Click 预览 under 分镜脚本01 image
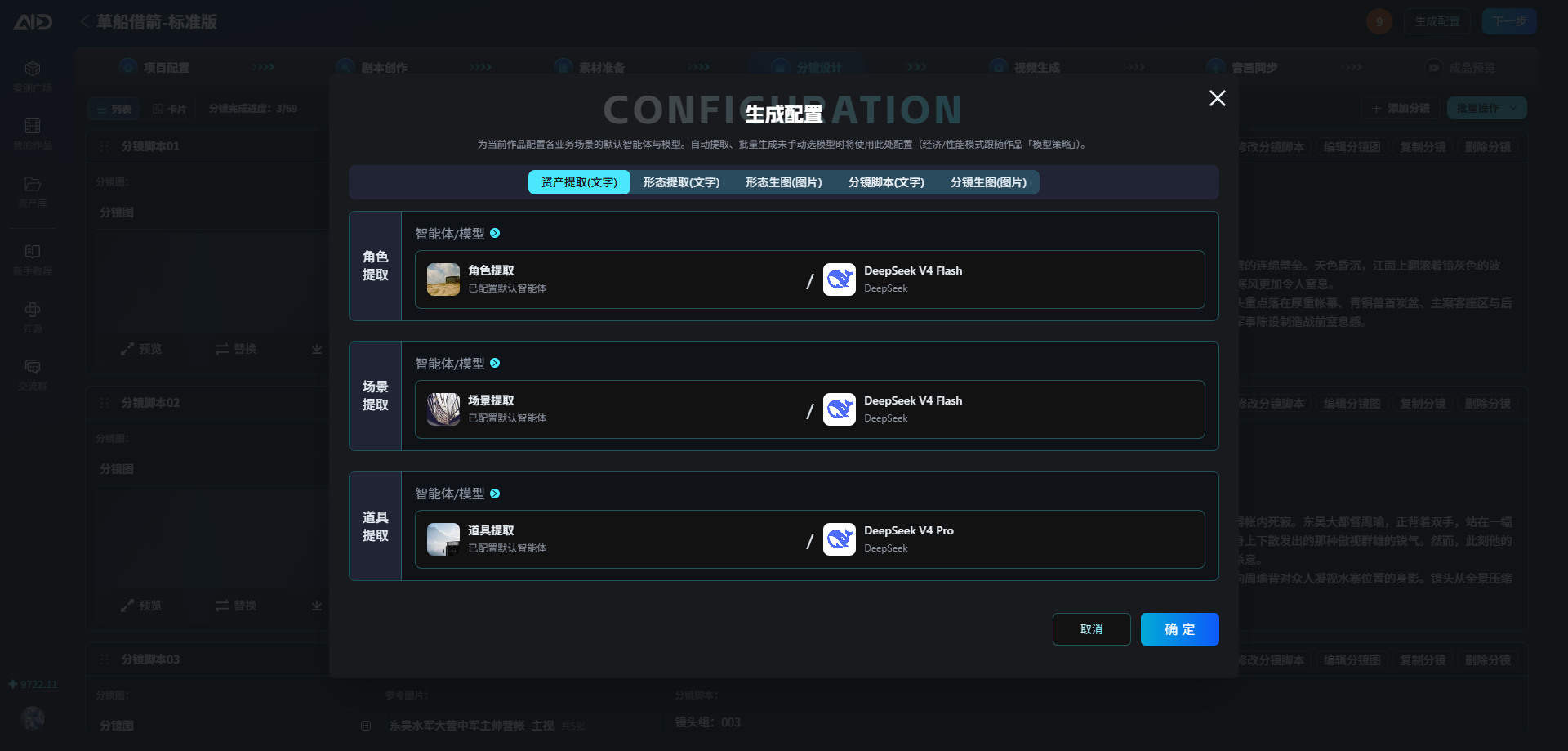1568x751 pixels. [x=141, y=349]
